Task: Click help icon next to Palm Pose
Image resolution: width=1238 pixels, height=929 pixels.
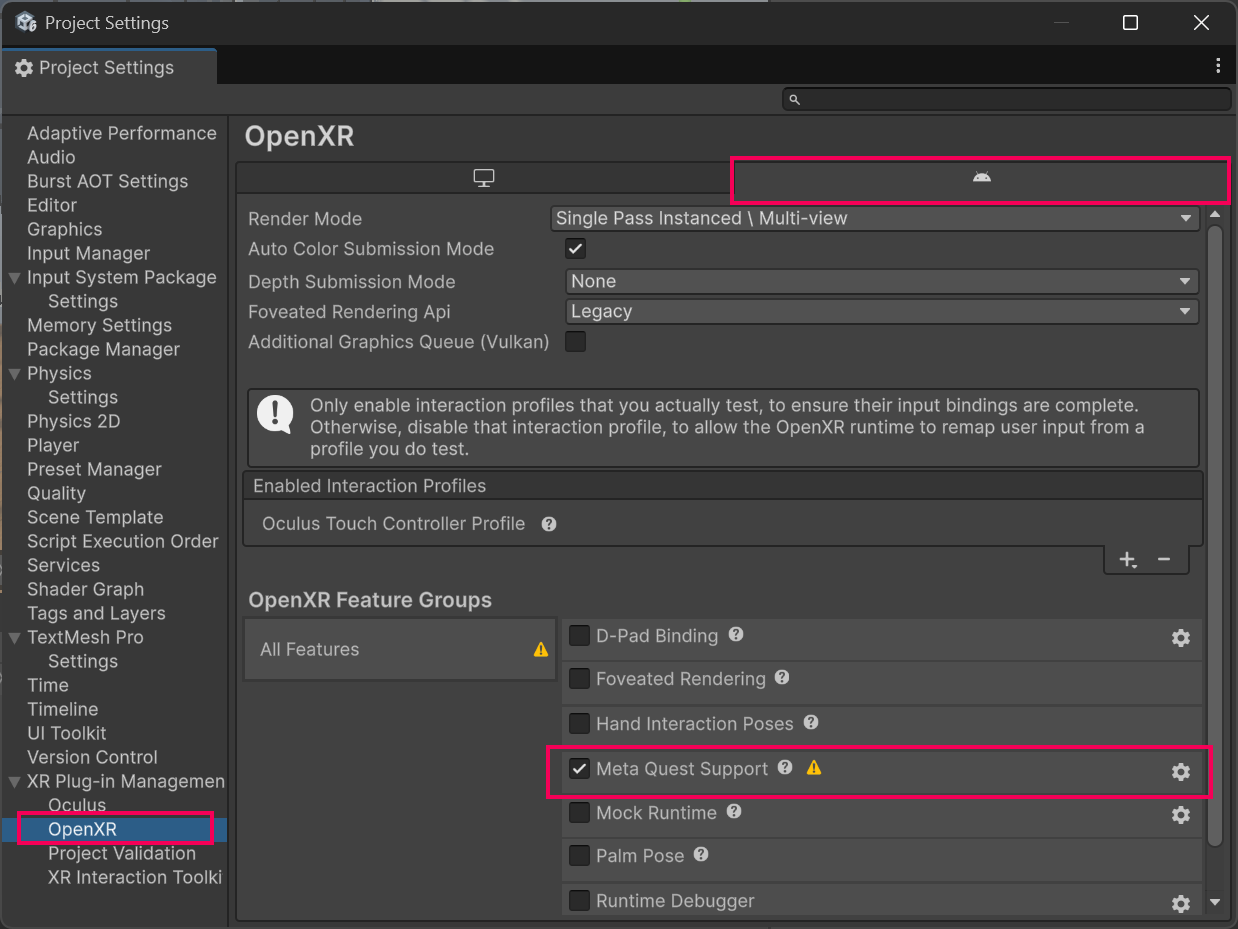Action: coord(701,855)
